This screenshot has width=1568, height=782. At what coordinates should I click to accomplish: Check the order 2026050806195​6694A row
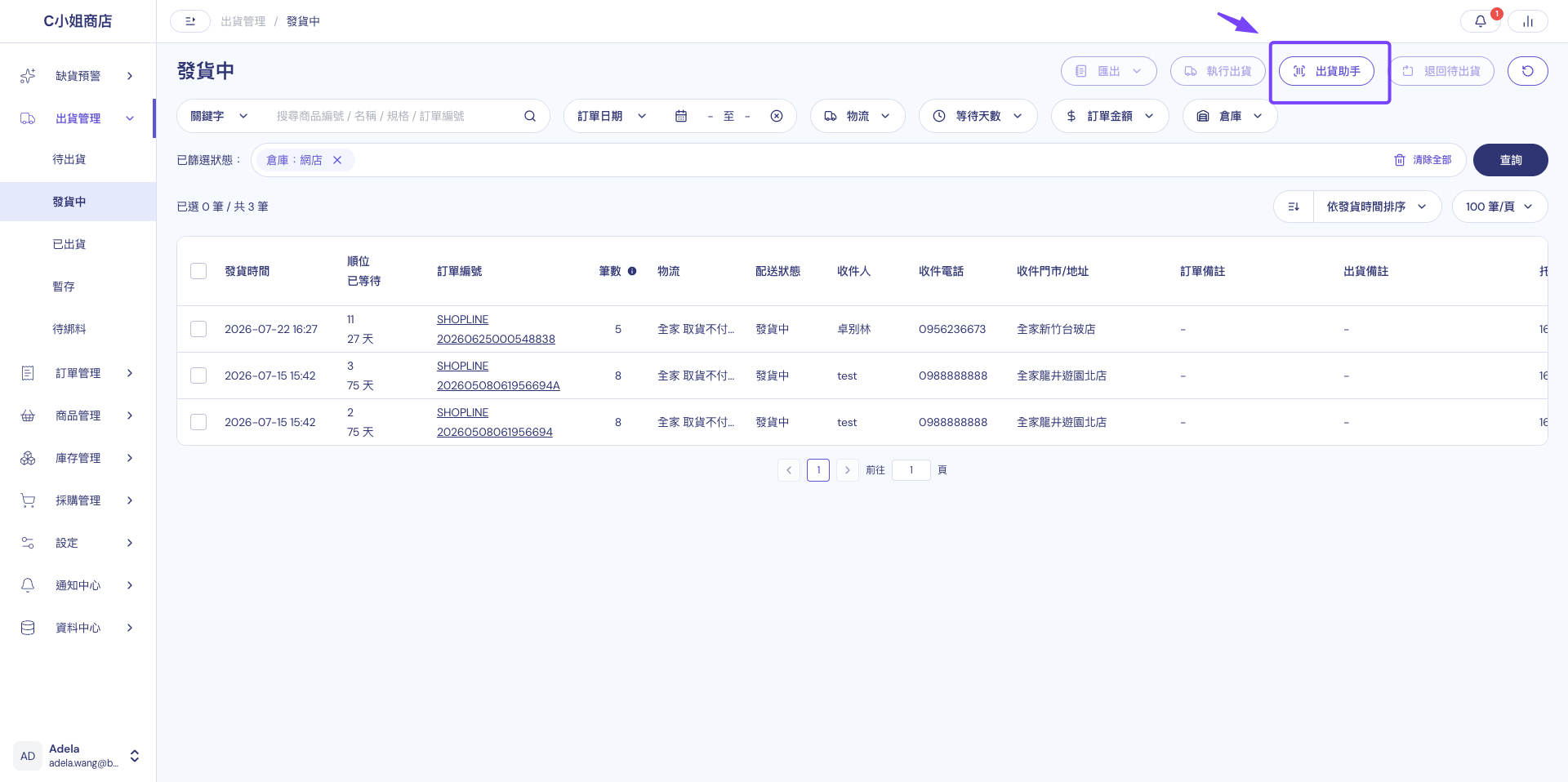click(x=198, y=375)
